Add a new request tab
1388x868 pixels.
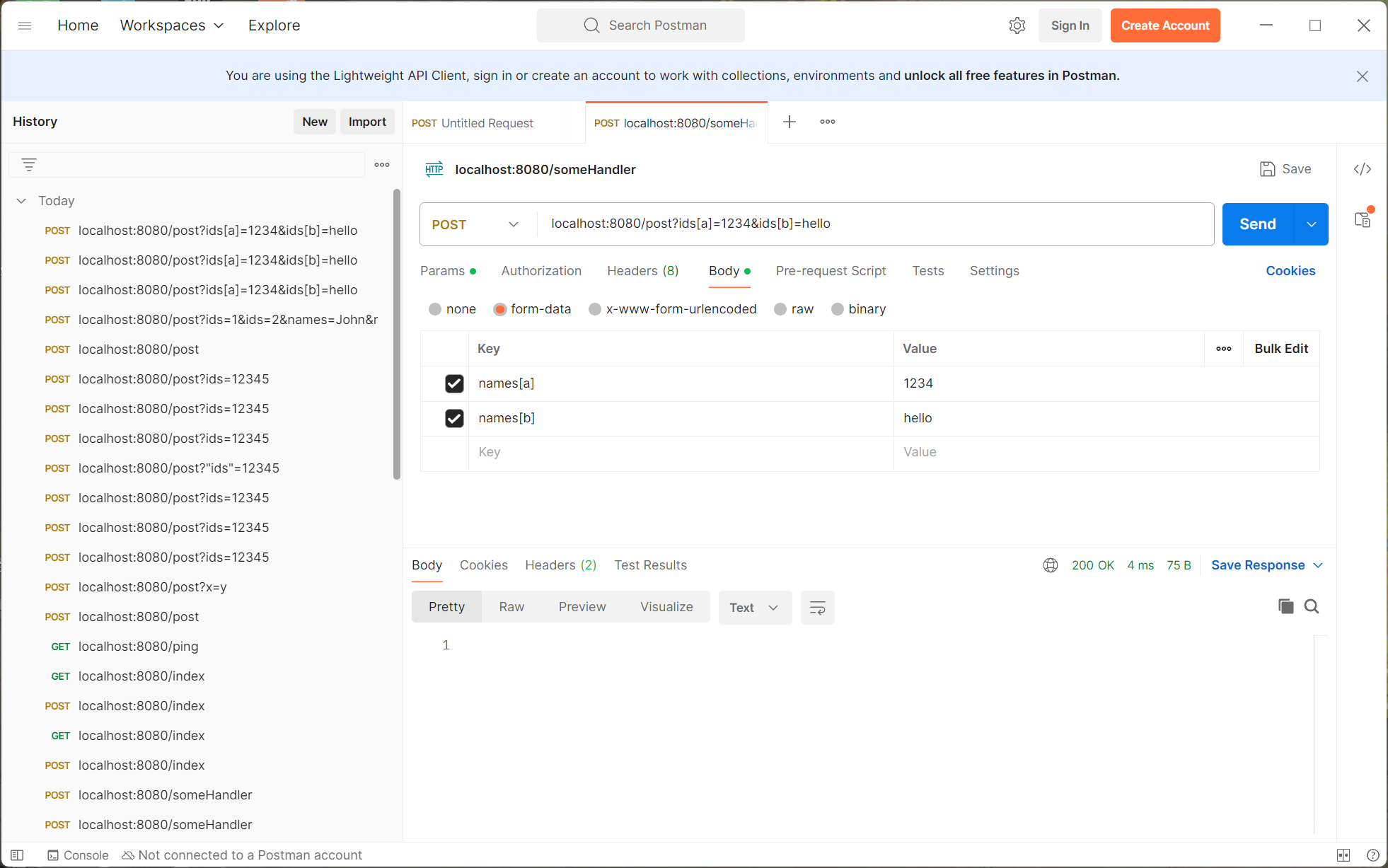[790, 122]
